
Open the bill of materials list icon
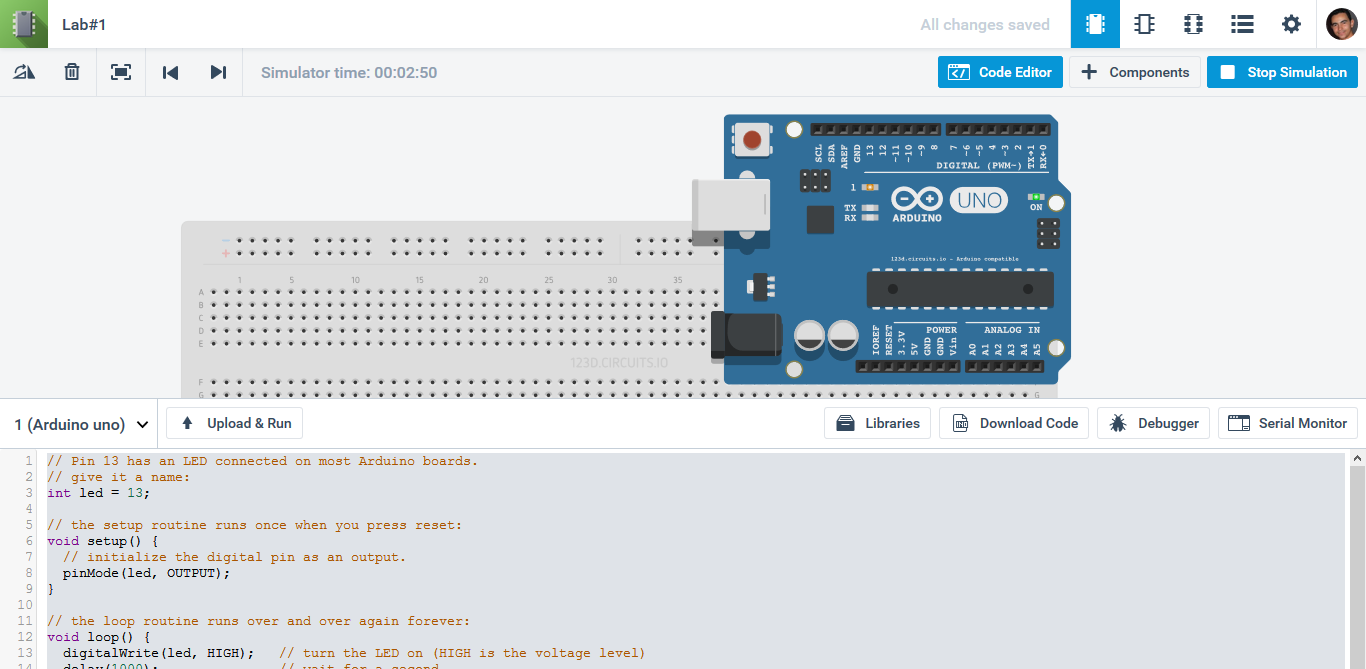tap(1242, 24)
